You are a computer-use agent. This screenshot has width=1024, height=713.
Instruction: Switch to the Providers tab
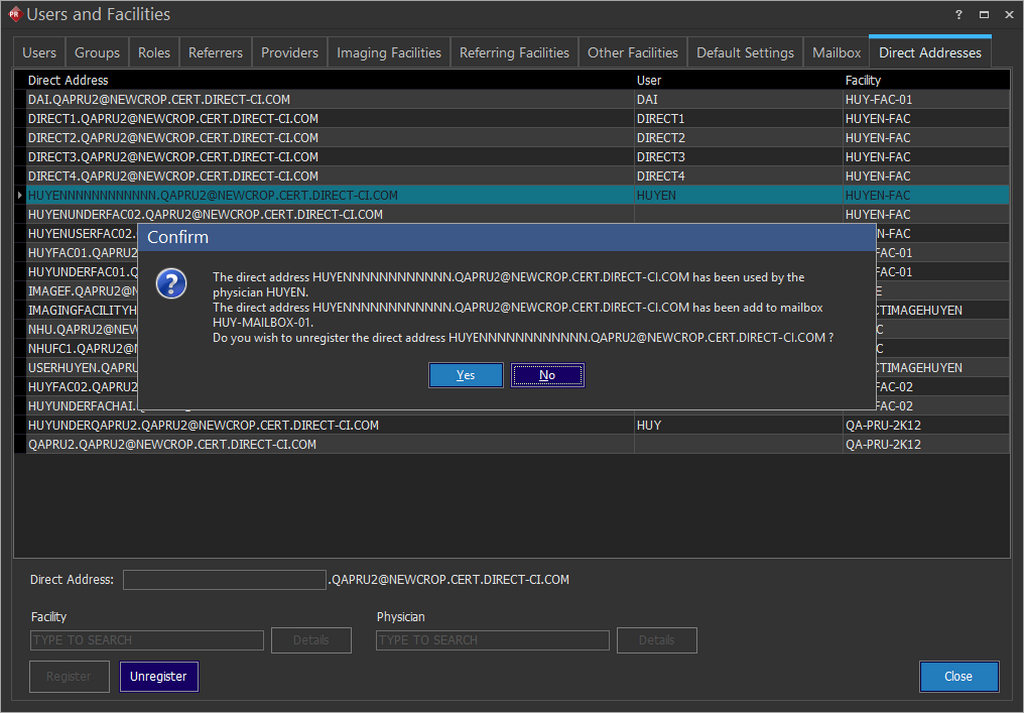290,53
